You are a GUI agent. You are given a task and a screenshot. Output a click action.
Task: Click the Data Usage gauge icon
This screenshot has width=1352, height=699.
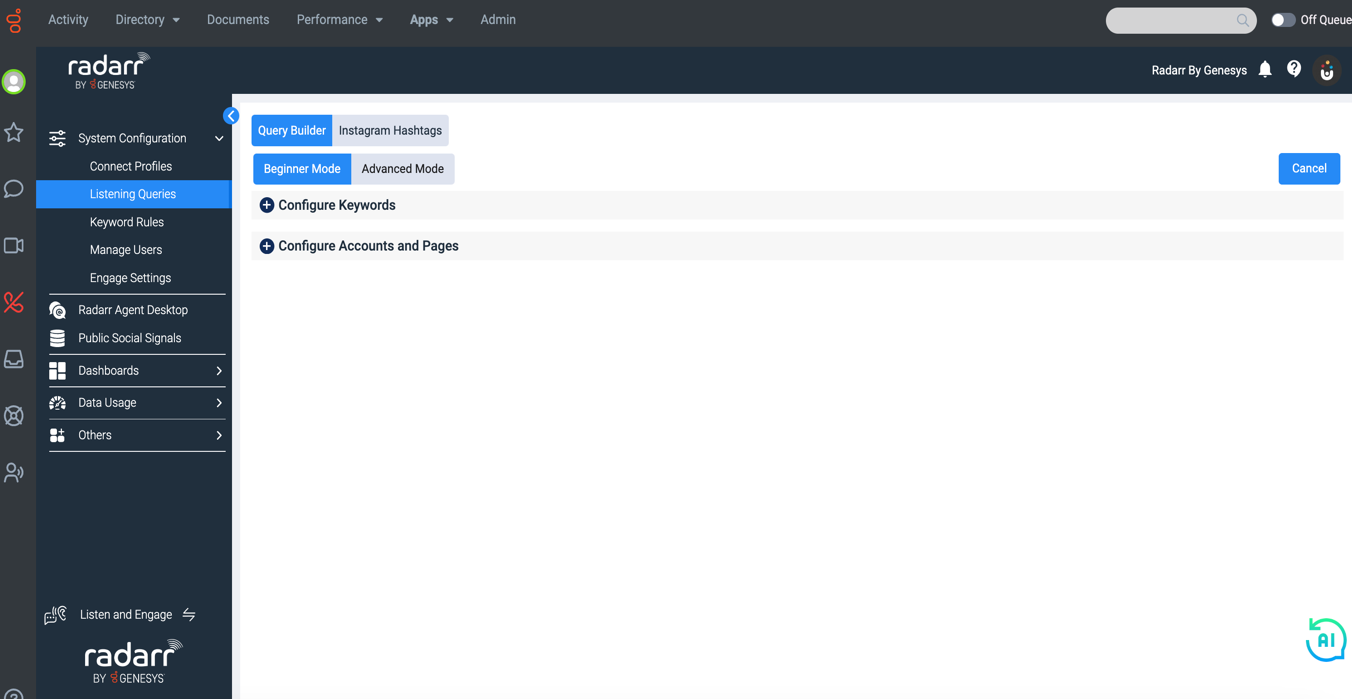pos(57,403)
